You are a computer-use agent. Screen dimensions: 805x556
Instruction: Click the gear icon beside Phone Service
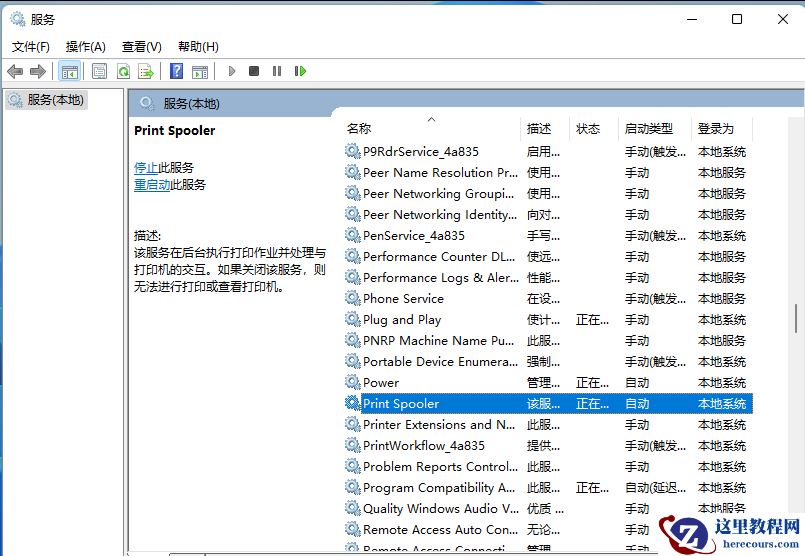tap(352, 298)
